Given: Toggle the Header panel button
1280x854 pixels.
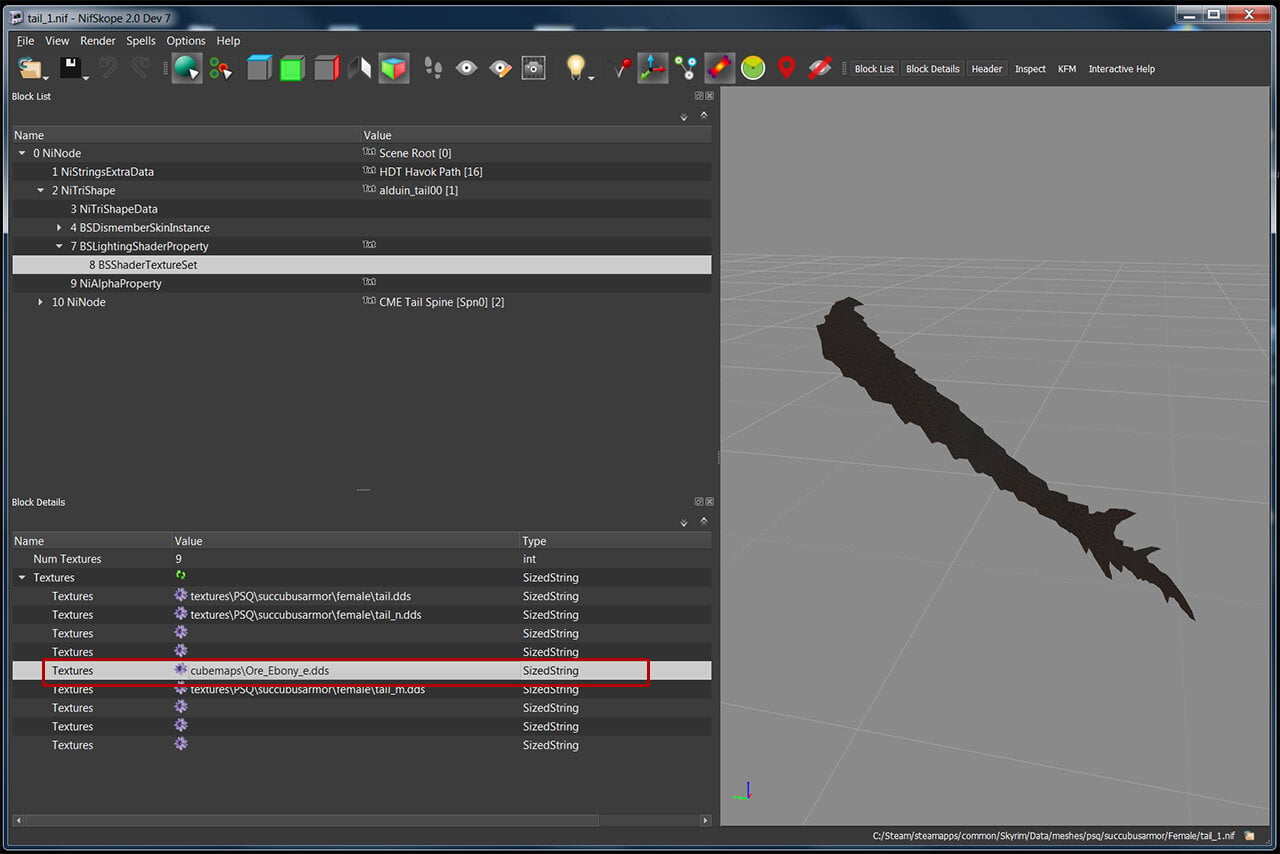Looking at the screenshot, I should pyautogui.click(x=987, y=69).
